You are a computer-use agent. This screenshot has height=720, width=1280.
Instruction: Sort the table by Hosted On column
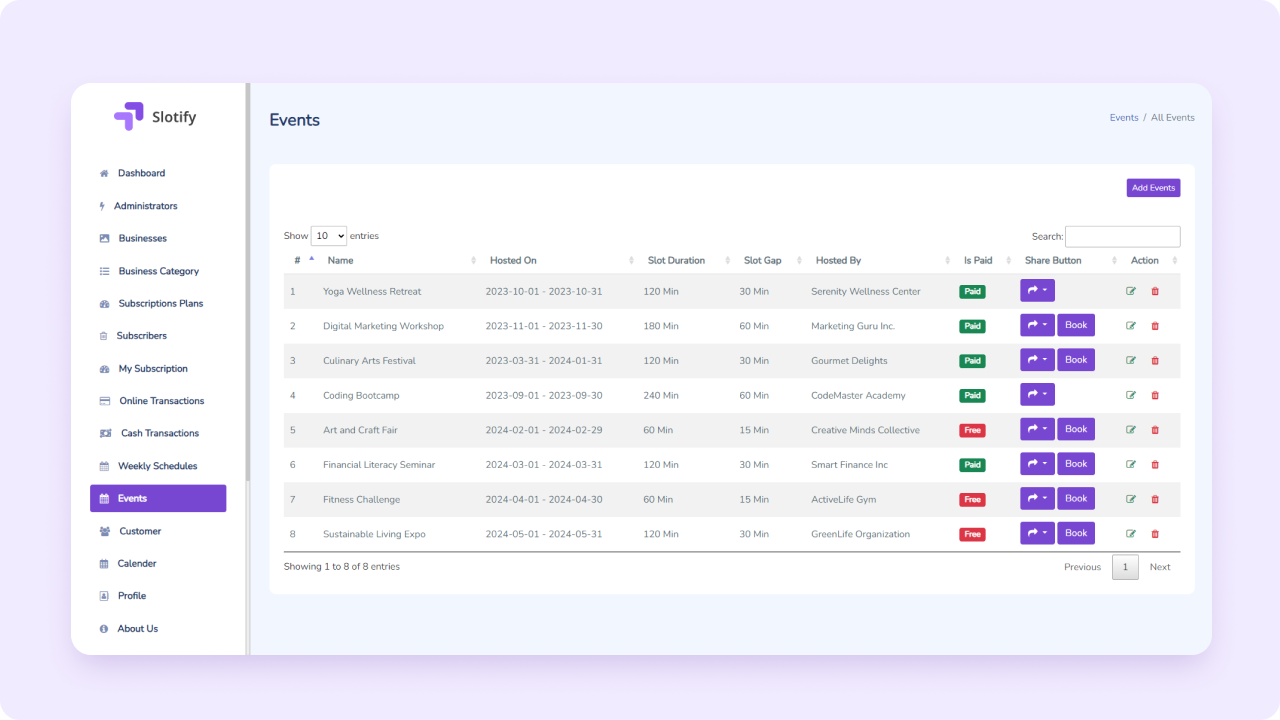point(560,261)
